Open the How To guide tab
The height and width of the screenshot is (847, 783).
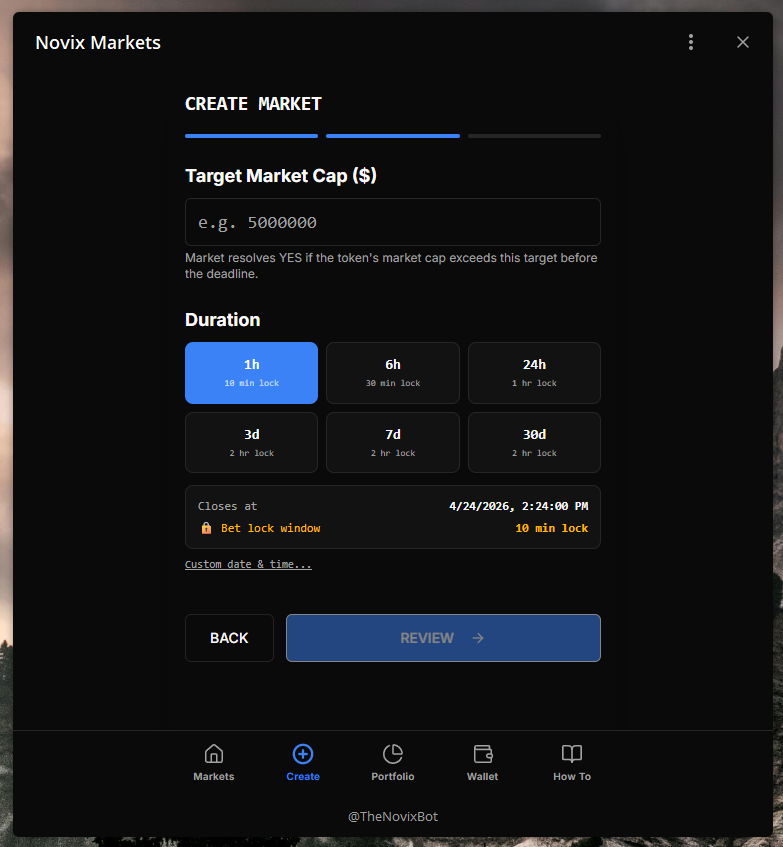pos(572,763)
